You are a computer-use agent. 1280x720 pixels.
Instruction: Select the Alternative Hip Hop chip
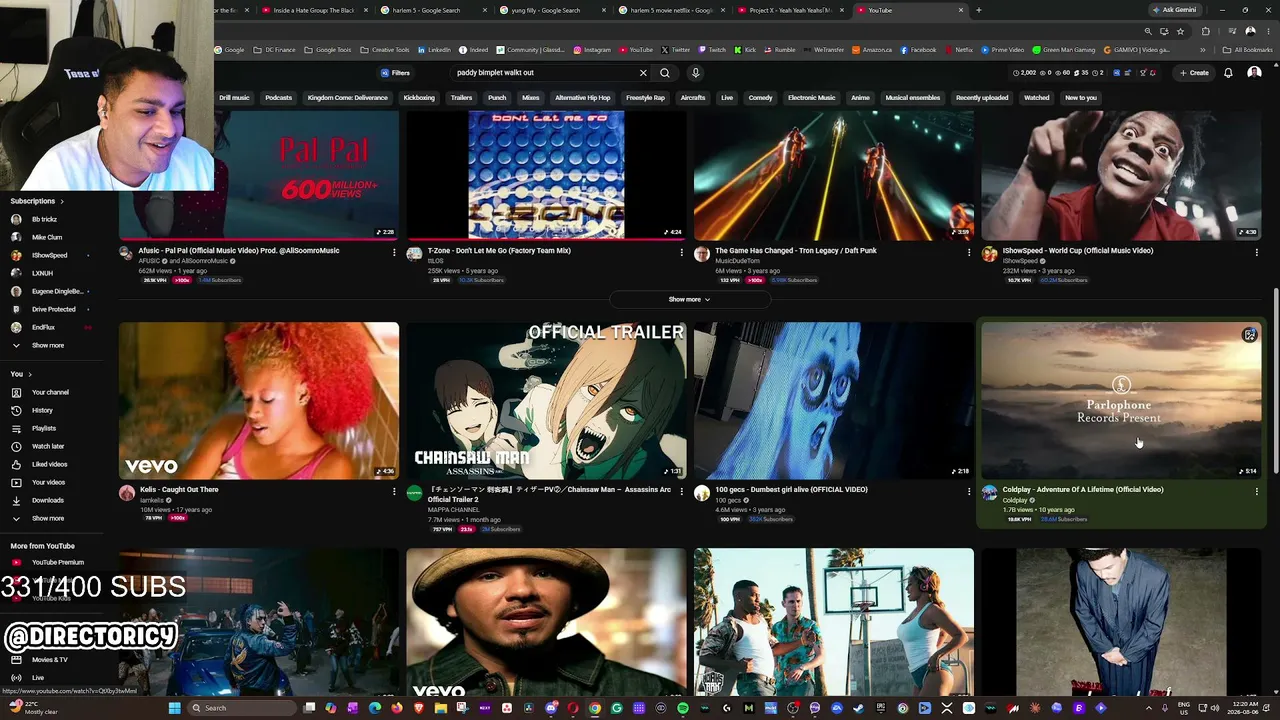pos(582,98)
